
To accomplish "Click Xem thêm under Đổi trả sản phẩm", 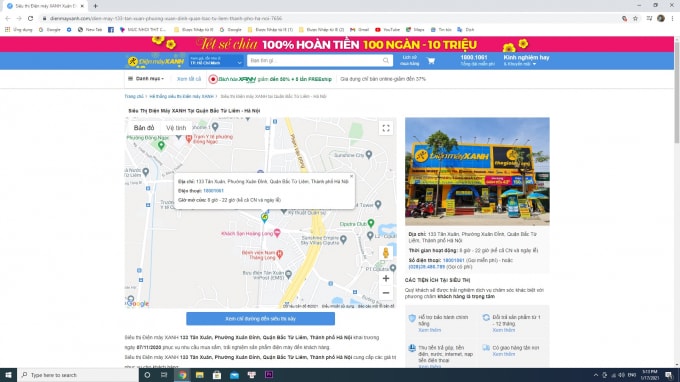I will click(x=503, y=330).
